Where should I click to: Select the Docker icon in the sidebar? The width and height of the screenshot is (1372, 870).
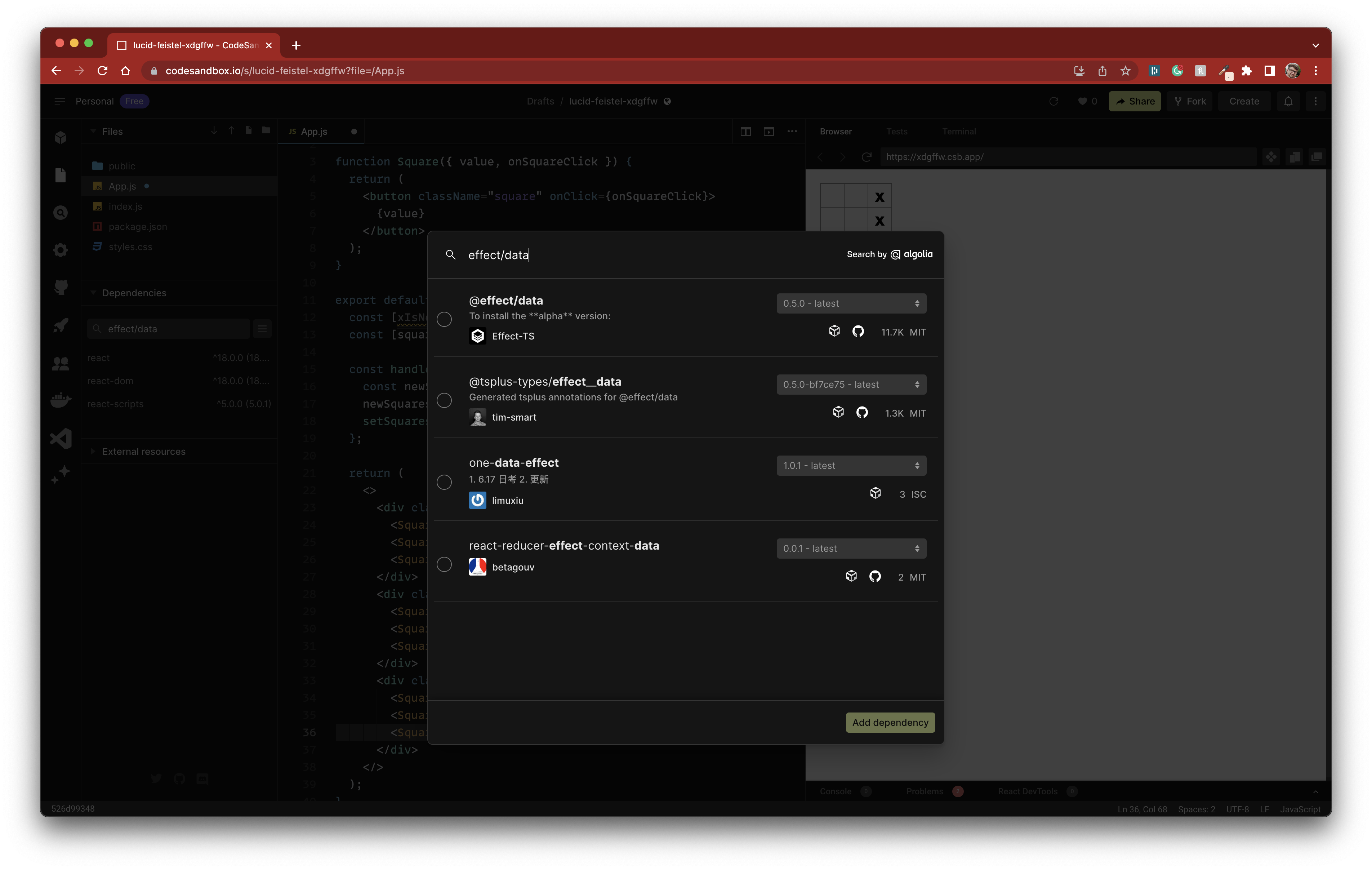61,400
